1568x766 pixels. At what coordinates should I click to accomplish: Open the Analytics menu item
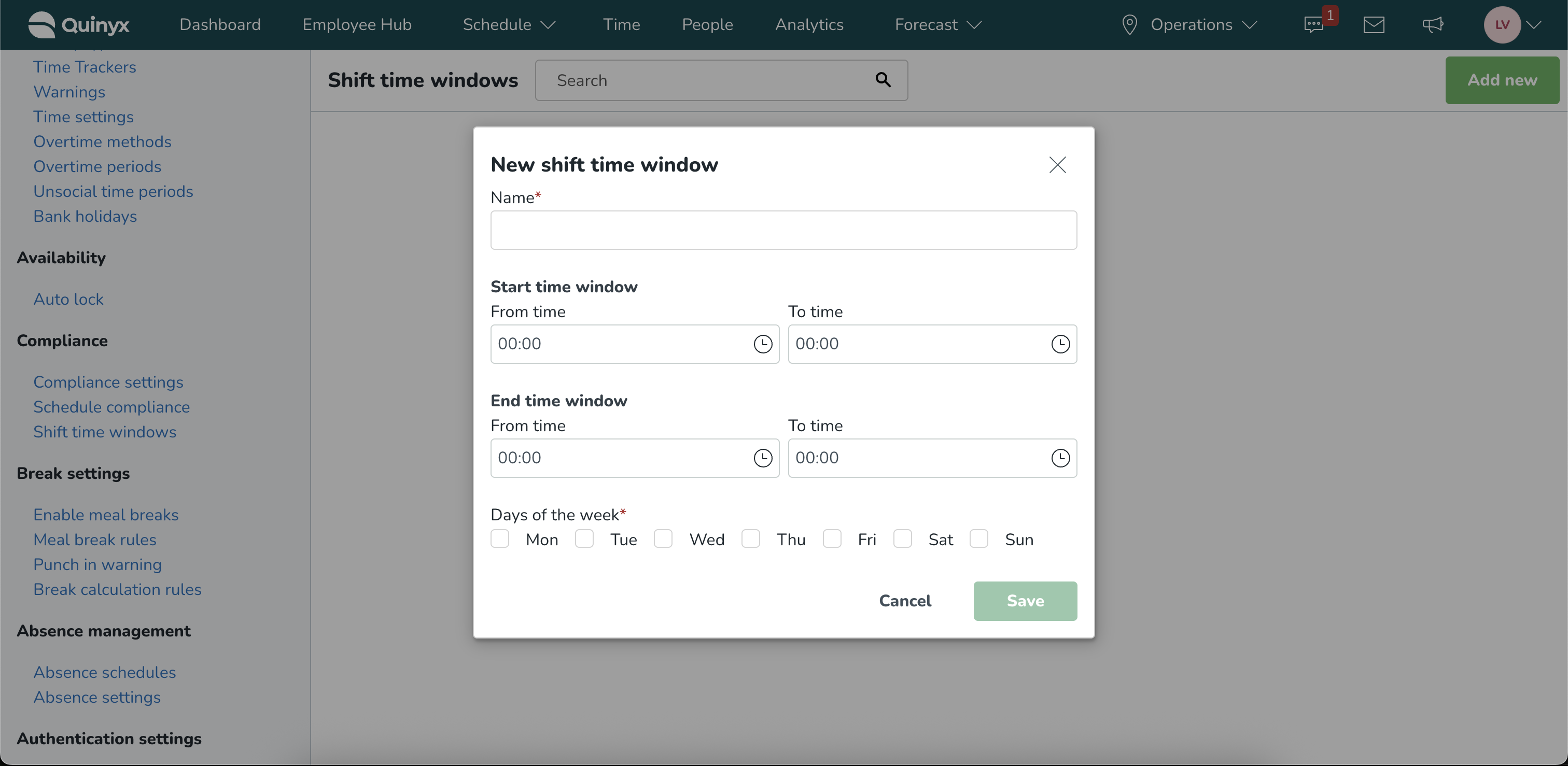pos(809,25)
